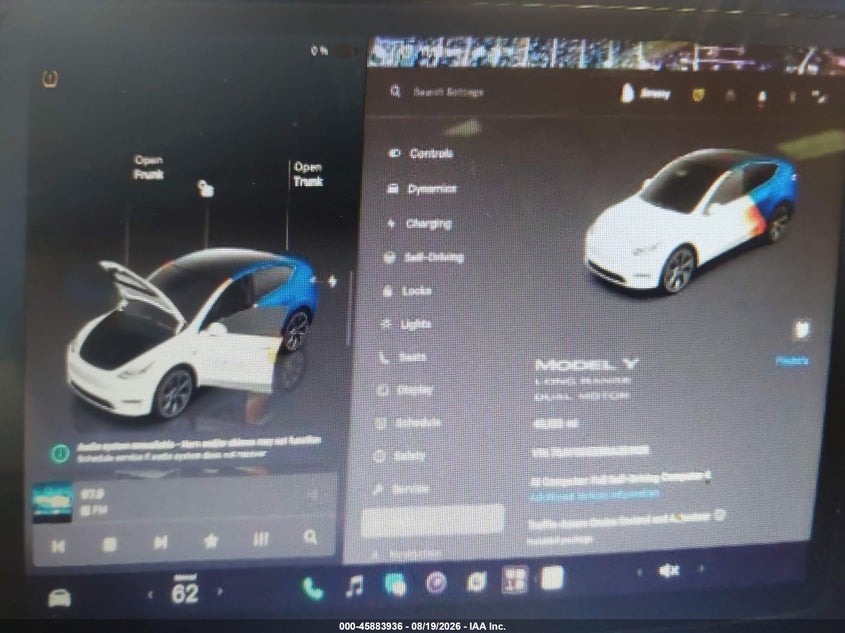Open the Display settings menu

[405, 390]
